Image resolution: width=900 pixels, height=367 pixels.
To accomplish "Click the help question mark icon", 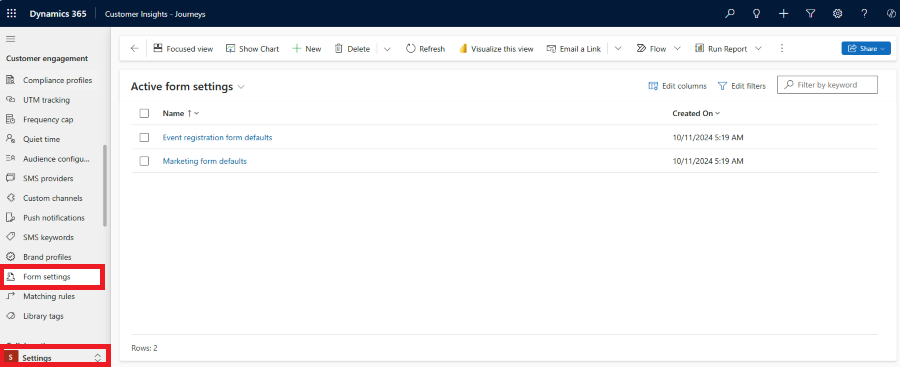I will tap(864, 14).
